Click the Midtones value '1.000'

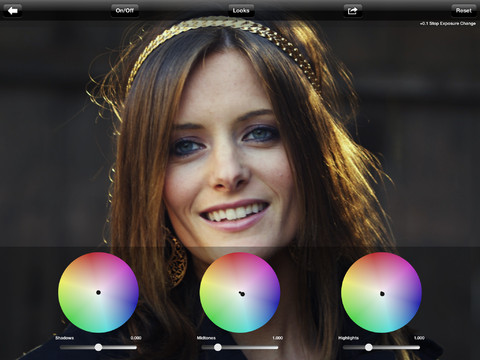point(277,338)
